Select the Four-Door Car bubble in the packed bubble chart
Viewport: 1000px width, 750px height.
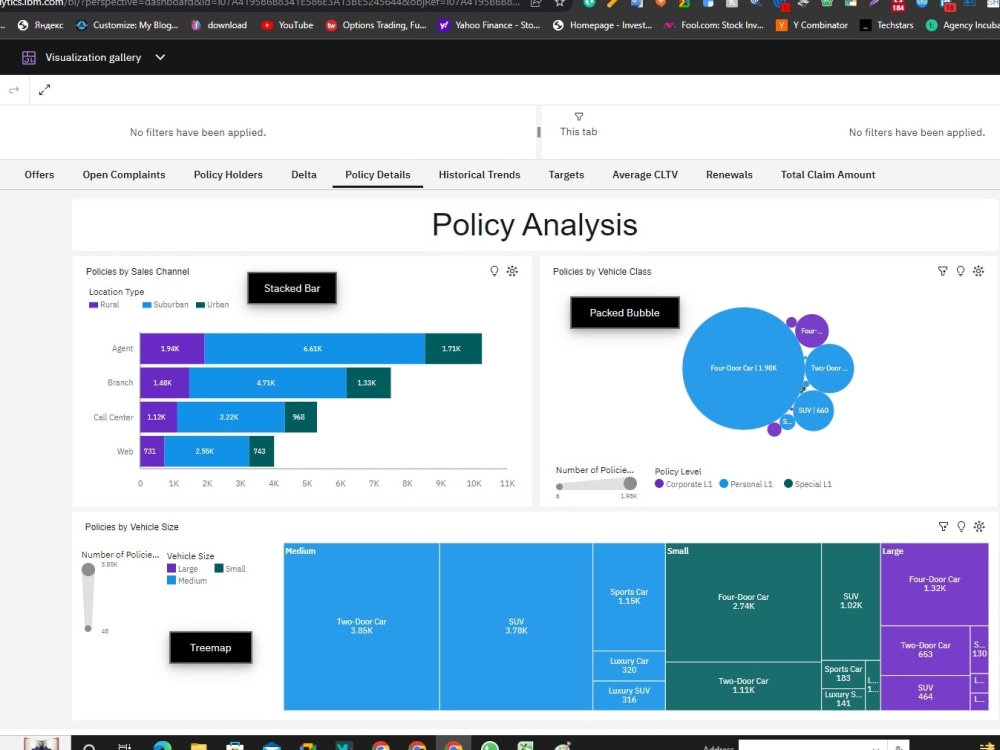[742, 368]
